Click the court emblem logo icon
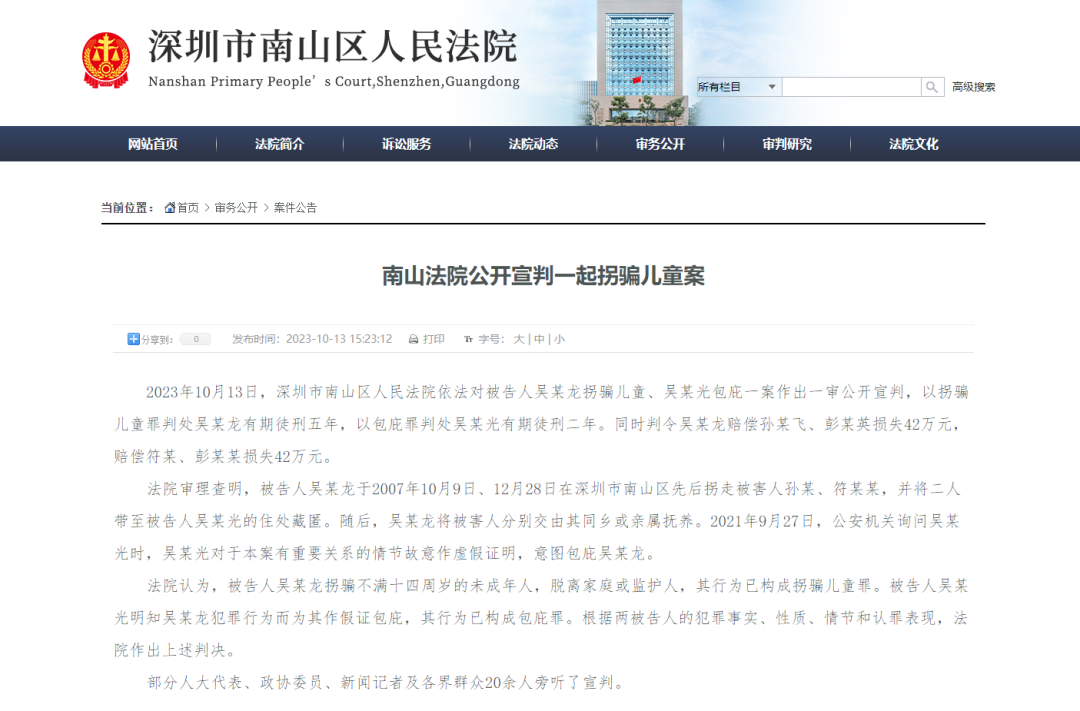1080x711 pixels. (104, 55)
